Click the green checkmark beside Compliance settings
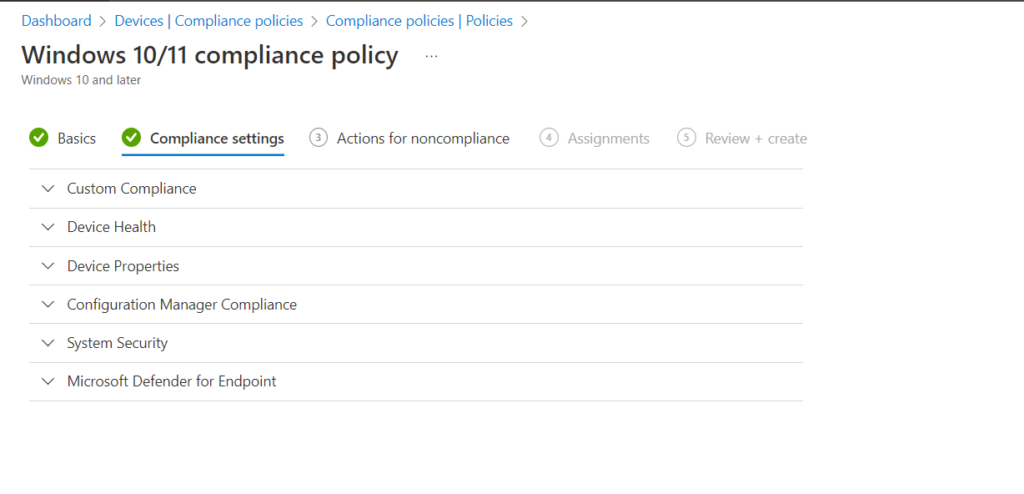This screenshot has width=1024, height=494. 132,138
